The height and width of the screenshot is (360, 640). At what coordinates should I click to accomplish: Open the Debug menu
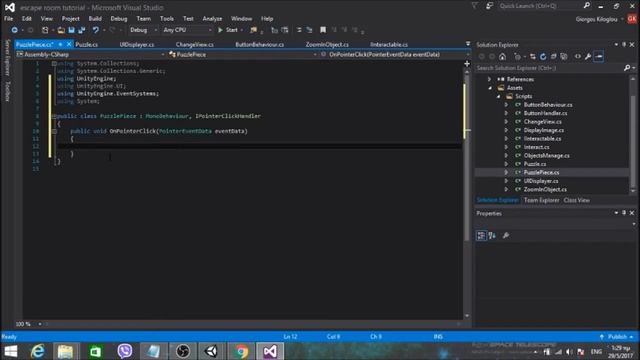point(119,18)
